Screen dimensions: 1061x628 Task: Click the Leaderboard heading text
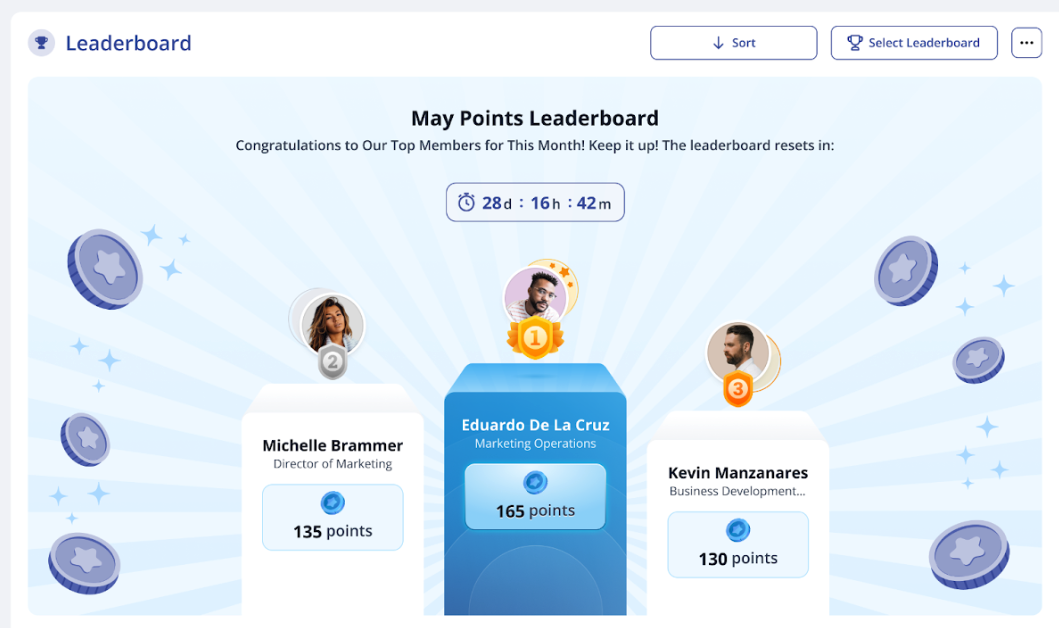(129, 43)
